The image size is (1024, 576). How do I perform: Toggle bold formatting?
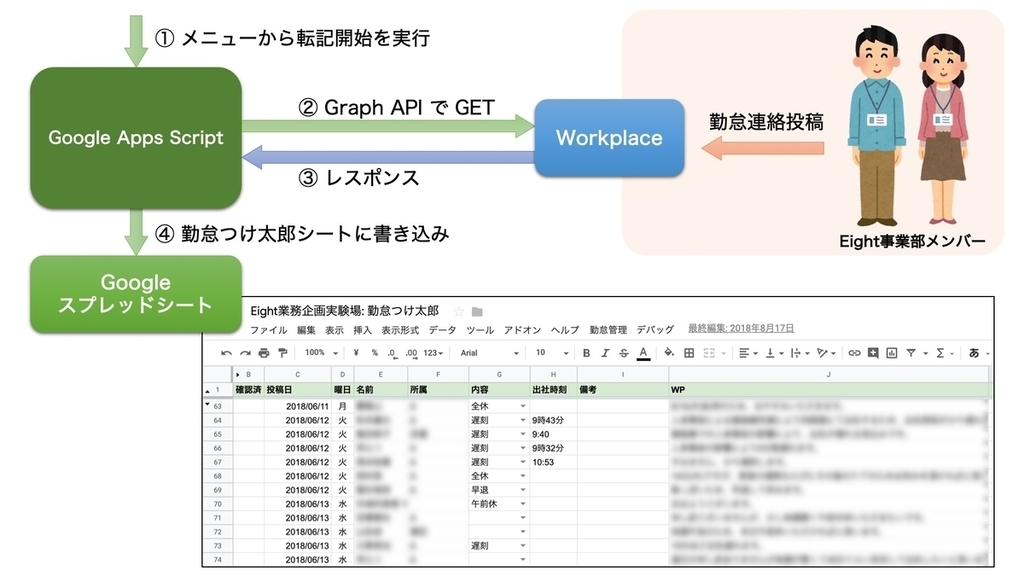tap(586, 353)
